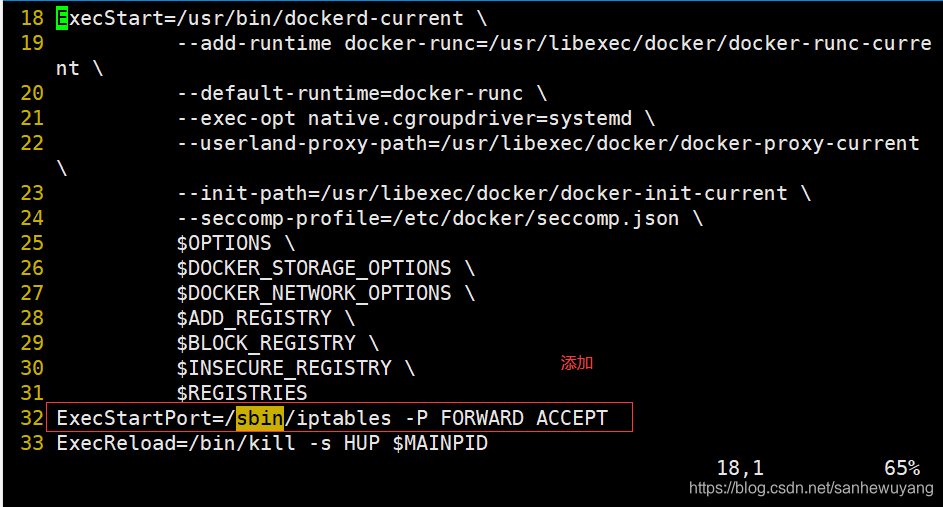Click the red 添加 annotation label

coord(576,363)
